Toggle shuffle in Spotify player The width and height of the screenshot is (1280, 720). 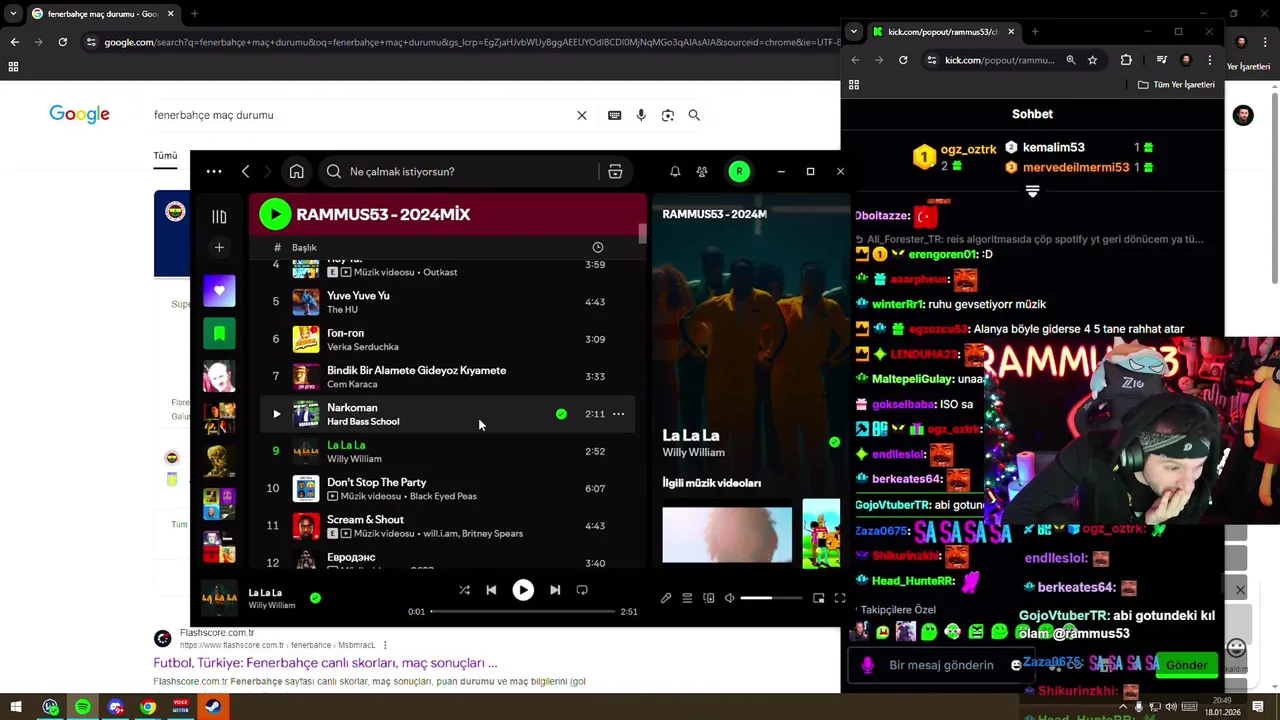(464, 590)
